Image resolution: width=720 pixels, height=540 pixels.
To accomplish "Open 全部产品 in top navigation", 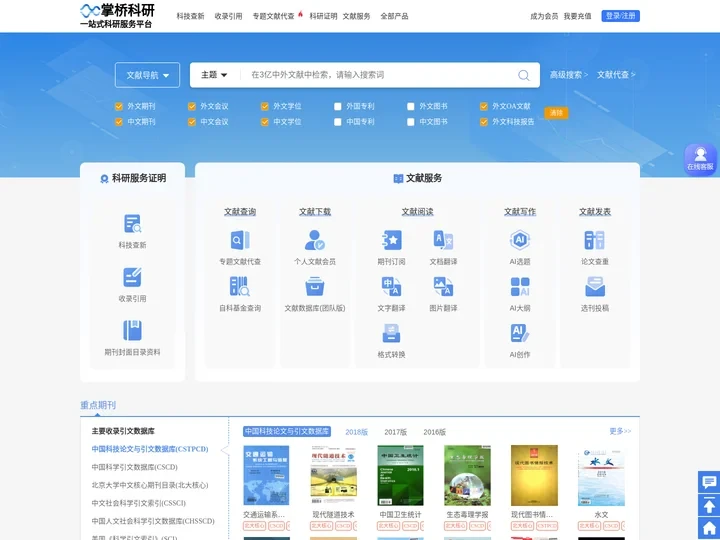I will [x=394, y=16].
